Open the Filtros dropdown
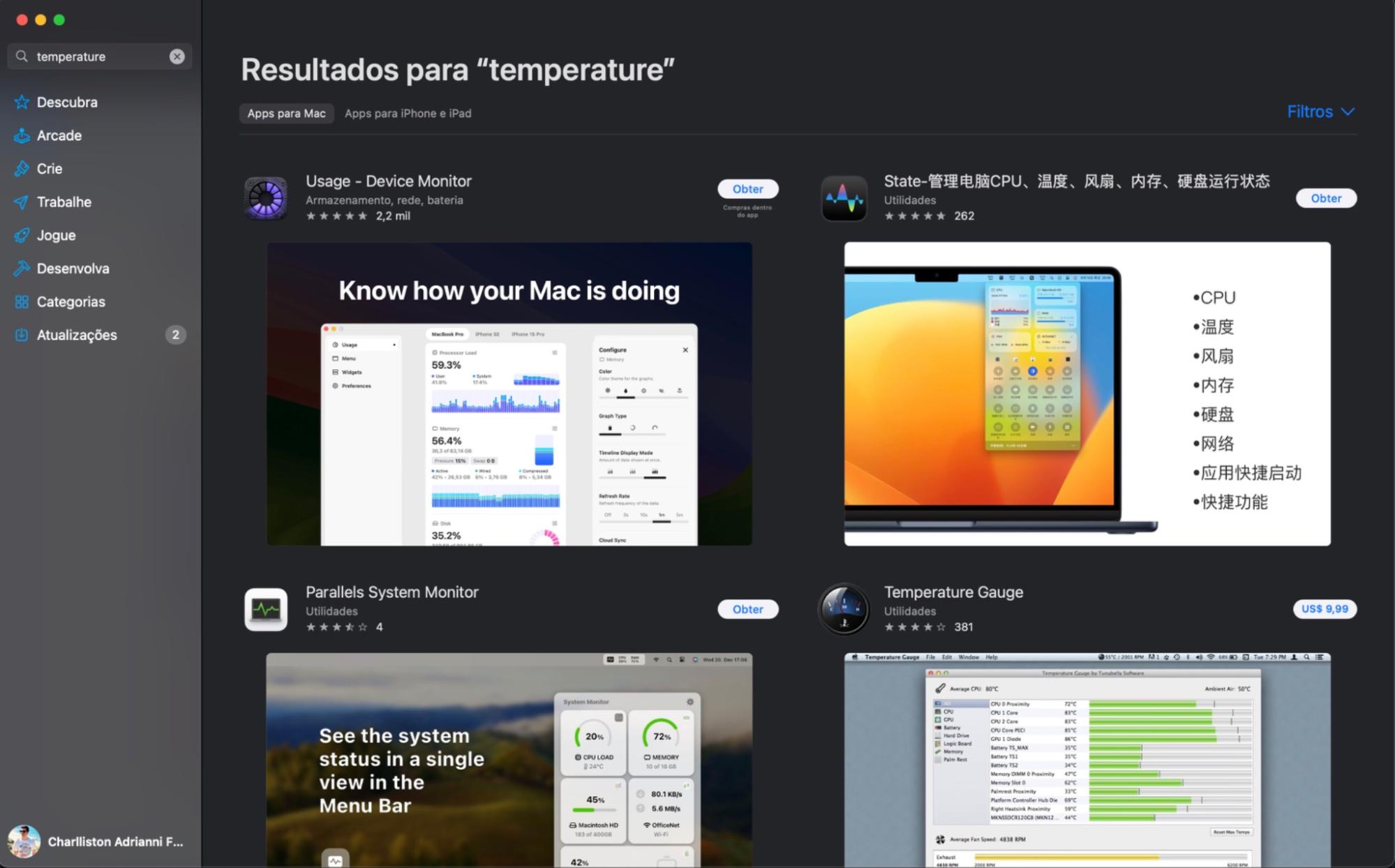Screen dimensions: 1395x868 pos(1320,111)
